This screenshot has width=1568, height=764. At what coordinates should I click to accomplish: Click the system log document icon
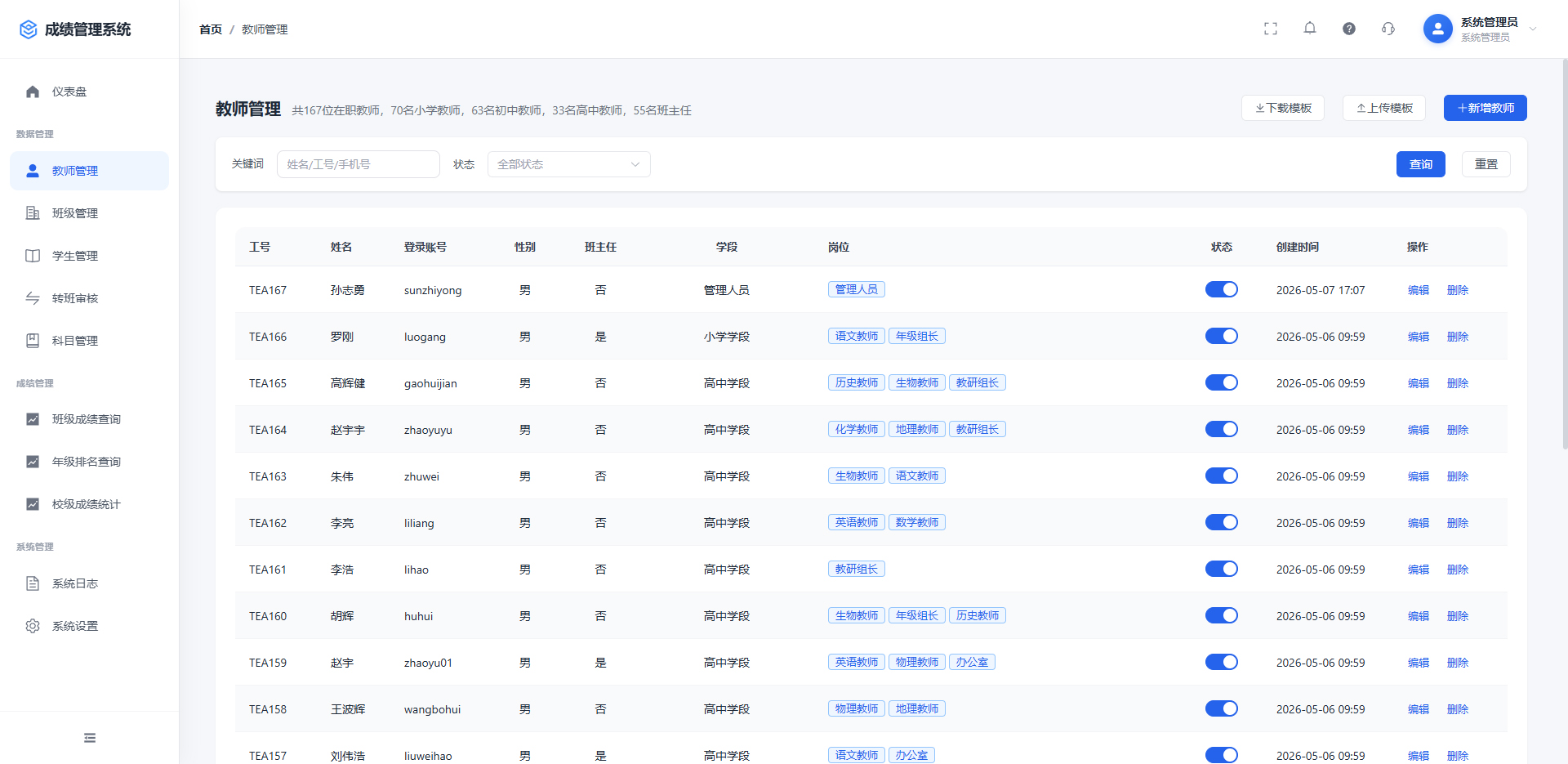click(33, 583)
